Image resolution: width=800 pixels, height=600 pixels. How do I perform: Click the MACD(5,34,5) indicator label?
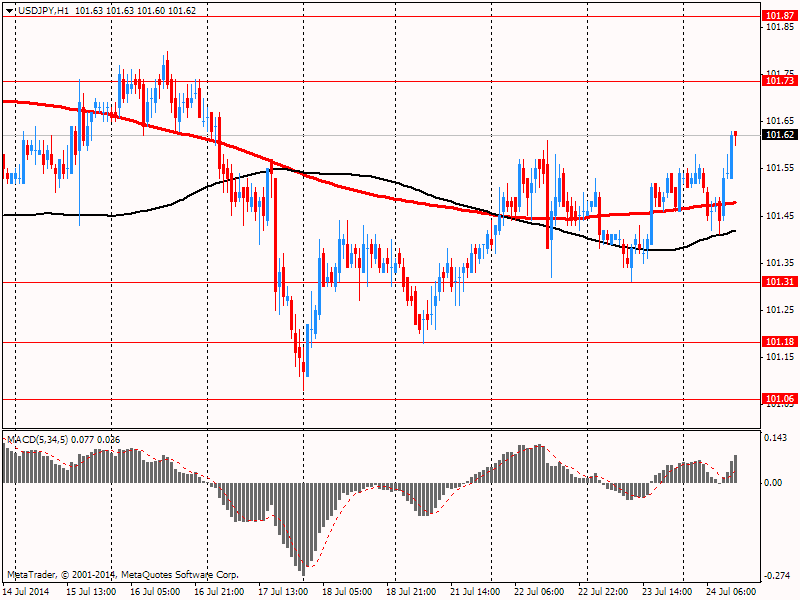coord(38,439)
